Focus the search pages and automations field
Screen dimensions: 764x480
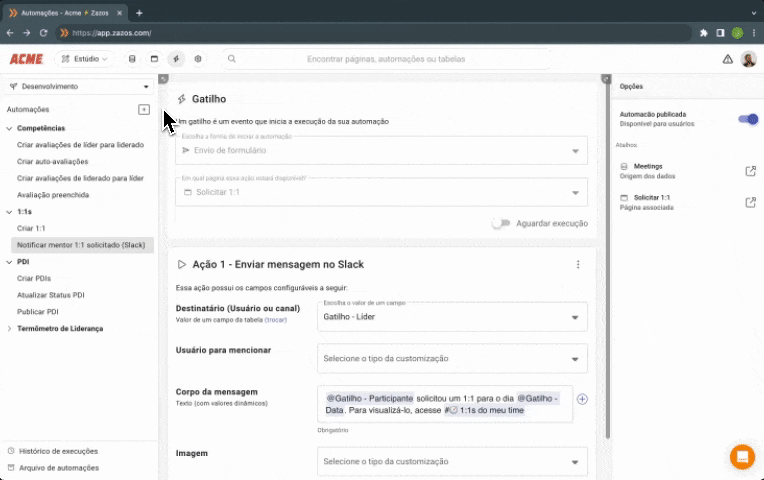click(x=386, y=59)
